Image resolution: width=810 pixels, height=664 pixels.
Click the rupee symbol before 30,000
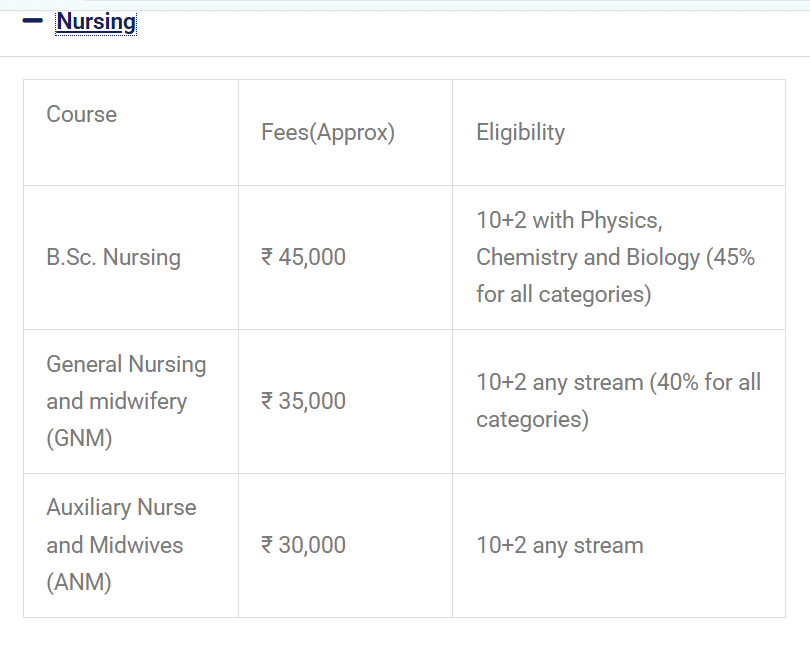click(x=267, y=545)
